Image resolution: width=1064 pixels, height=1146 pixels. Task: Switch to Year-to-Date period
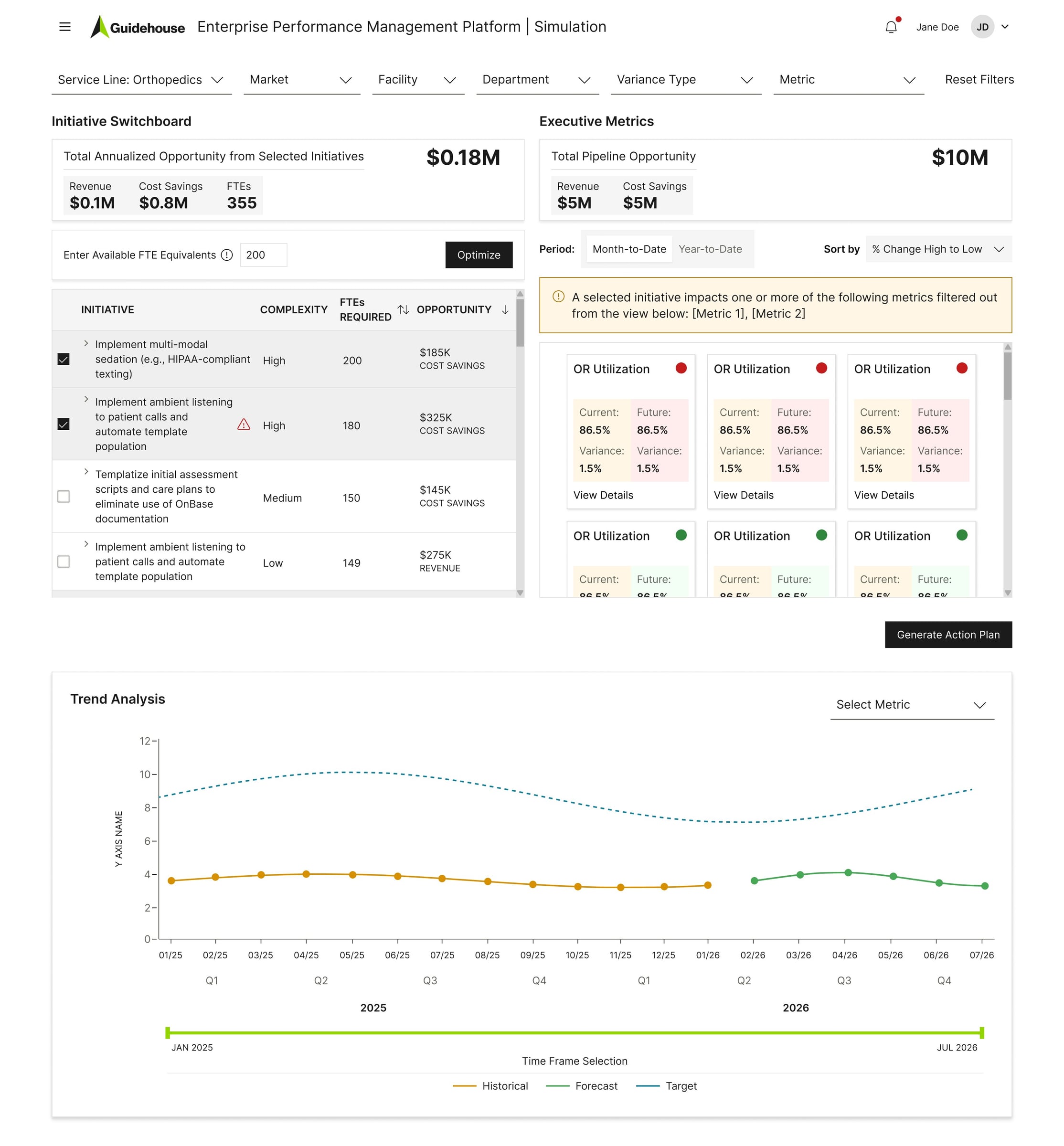(712, 249)
